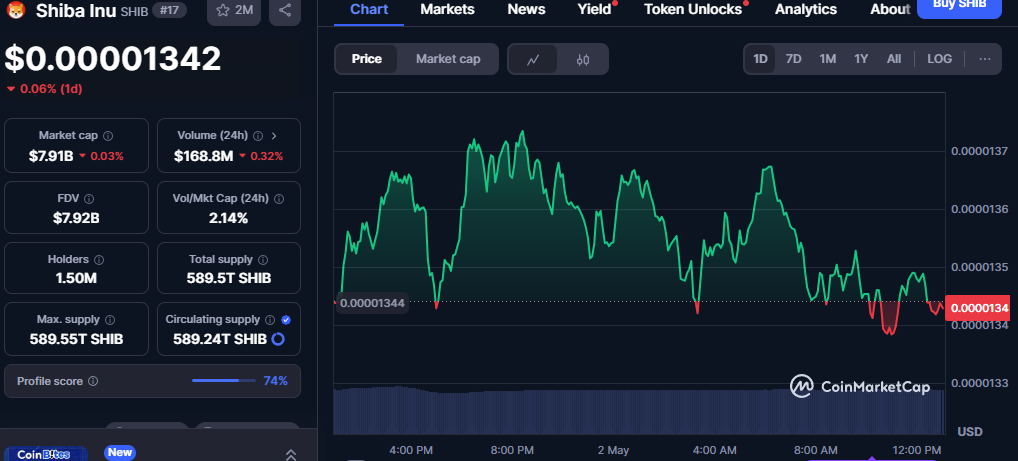Click the verified checkmark badge
Image resolution: width=1018 pixels, height=461 pixels.
click(286, 319)
